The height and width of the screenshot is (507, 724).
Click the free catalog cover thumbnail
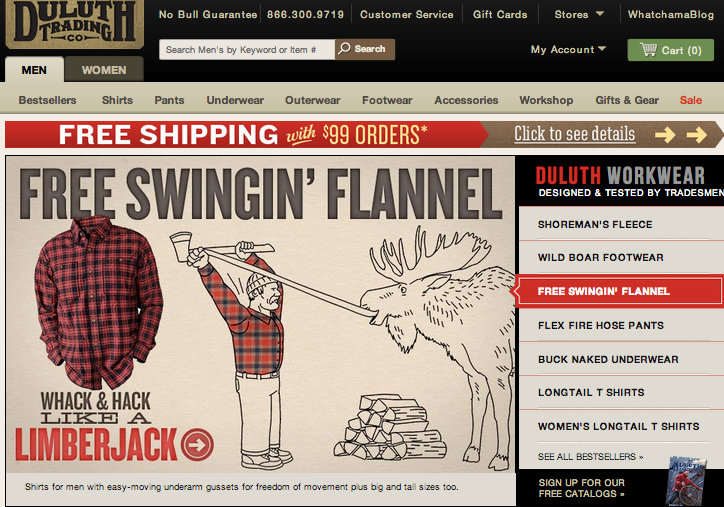pos(686,481)
